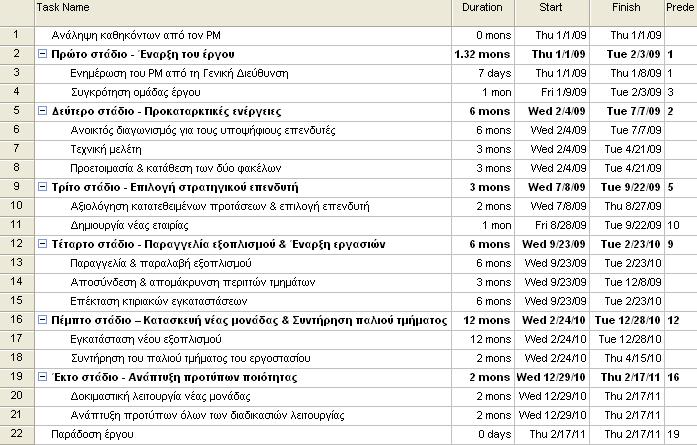The width and height of the screenshot is (697, 445).
Task: Collapse the Πέμπτο στάδιο summary task
Action: pos(42,320)
